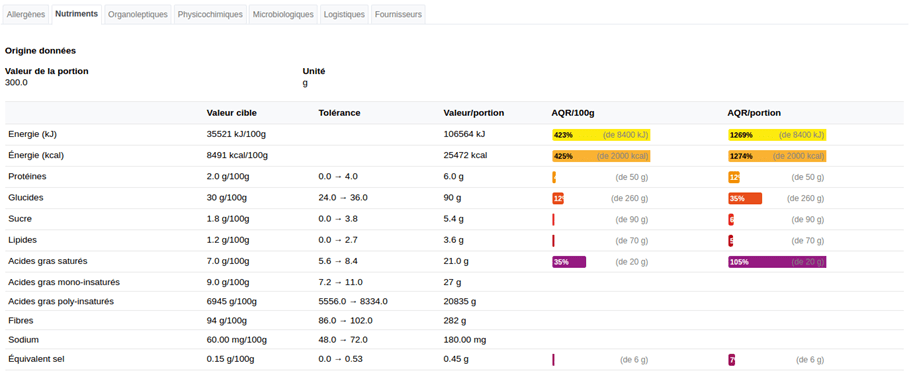This screenshot has width=915, height=375.
Task: Click the value 94 g/100g
Action: [x=226, y=321]
